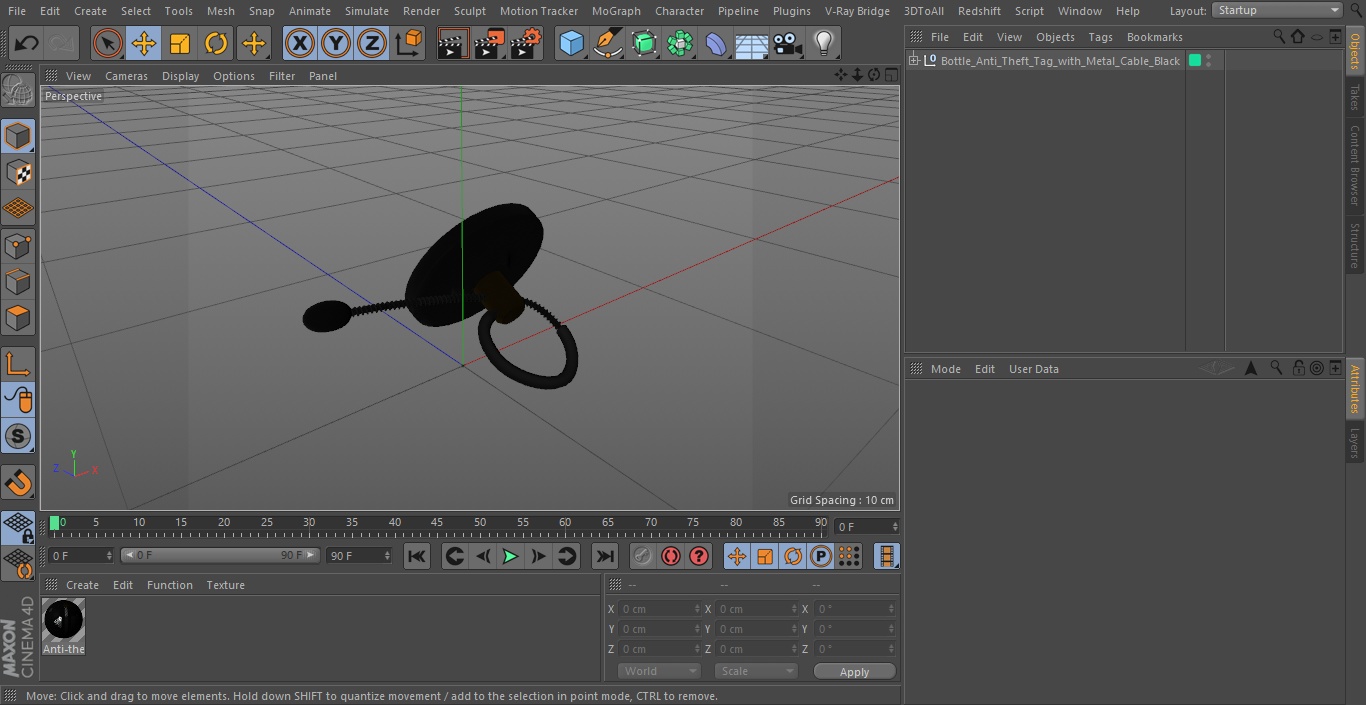The image size is (1366, 705).
Task: Open material manager Texture menu
Action: [225, 585]
